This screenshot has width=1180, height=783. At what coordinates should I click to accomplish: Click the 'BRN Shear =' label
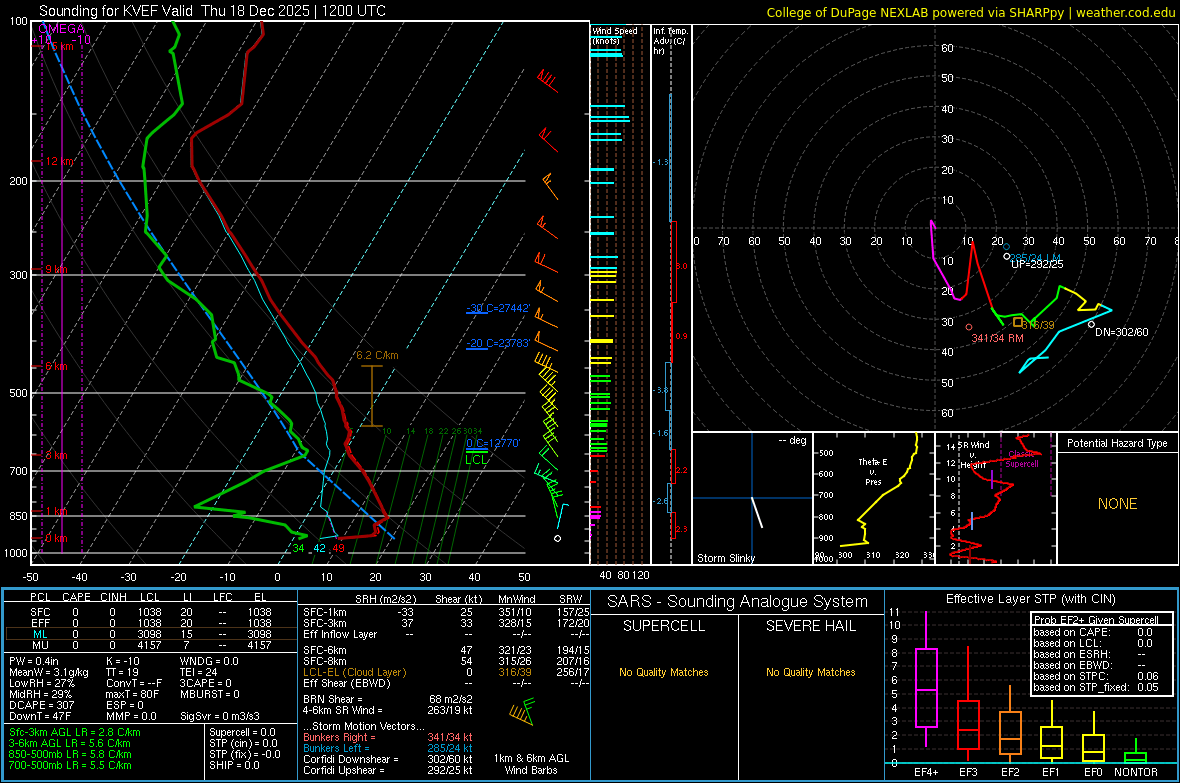333,699
